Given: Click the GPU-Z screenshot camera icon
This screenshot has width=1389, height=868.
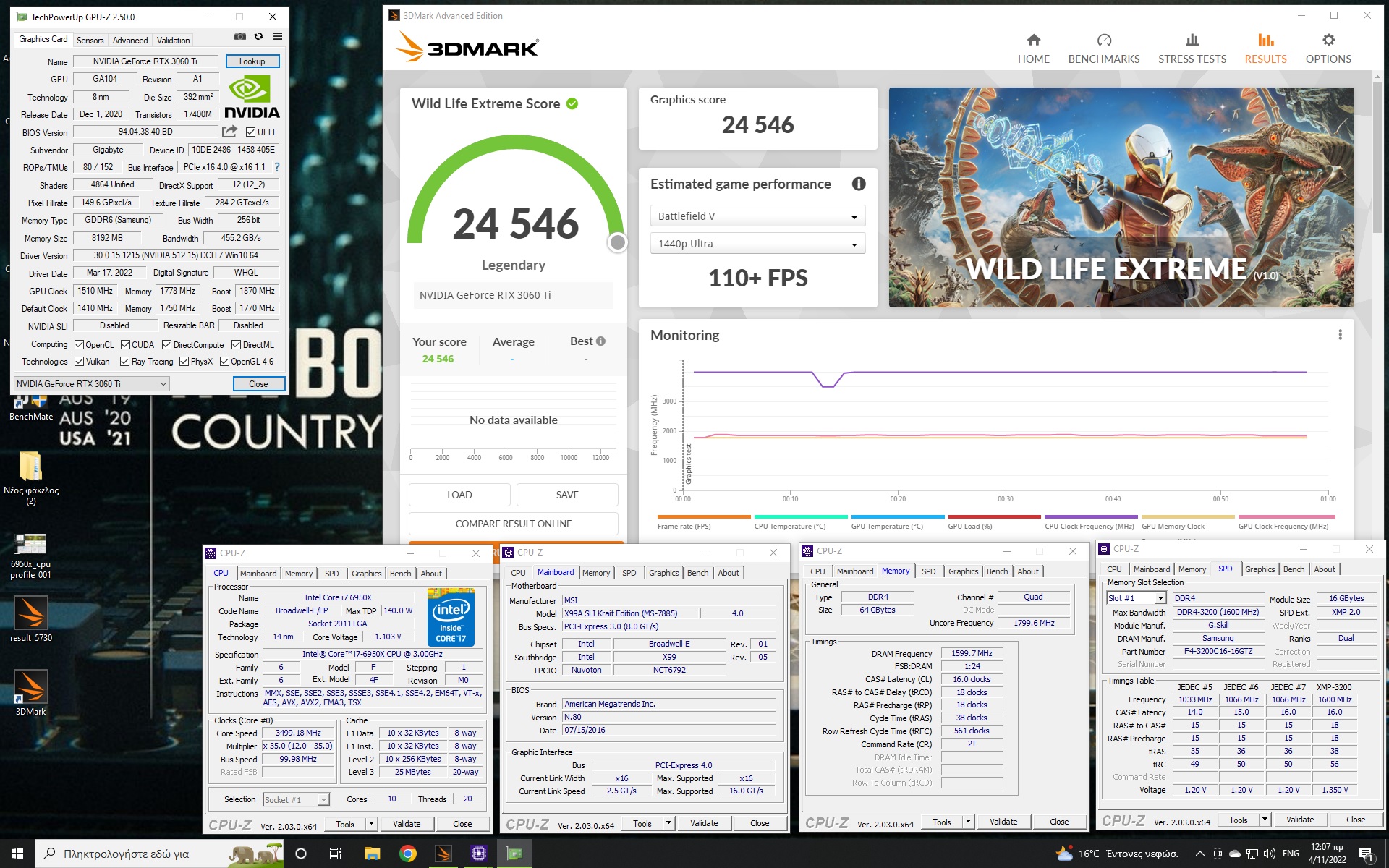Looking at the screenshot, I should point(240,36).
